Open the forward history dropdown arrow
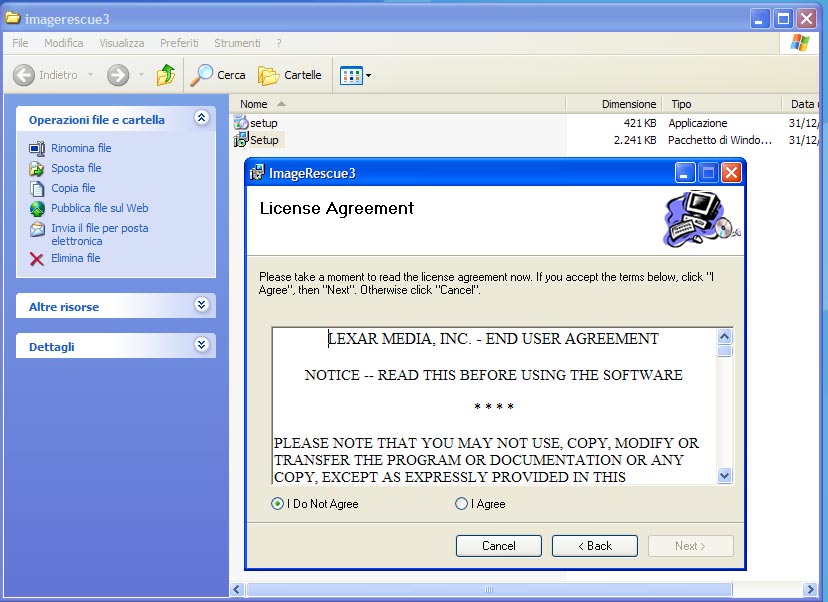The width and height of the screenshot is (828, 602). pos(141,75)
